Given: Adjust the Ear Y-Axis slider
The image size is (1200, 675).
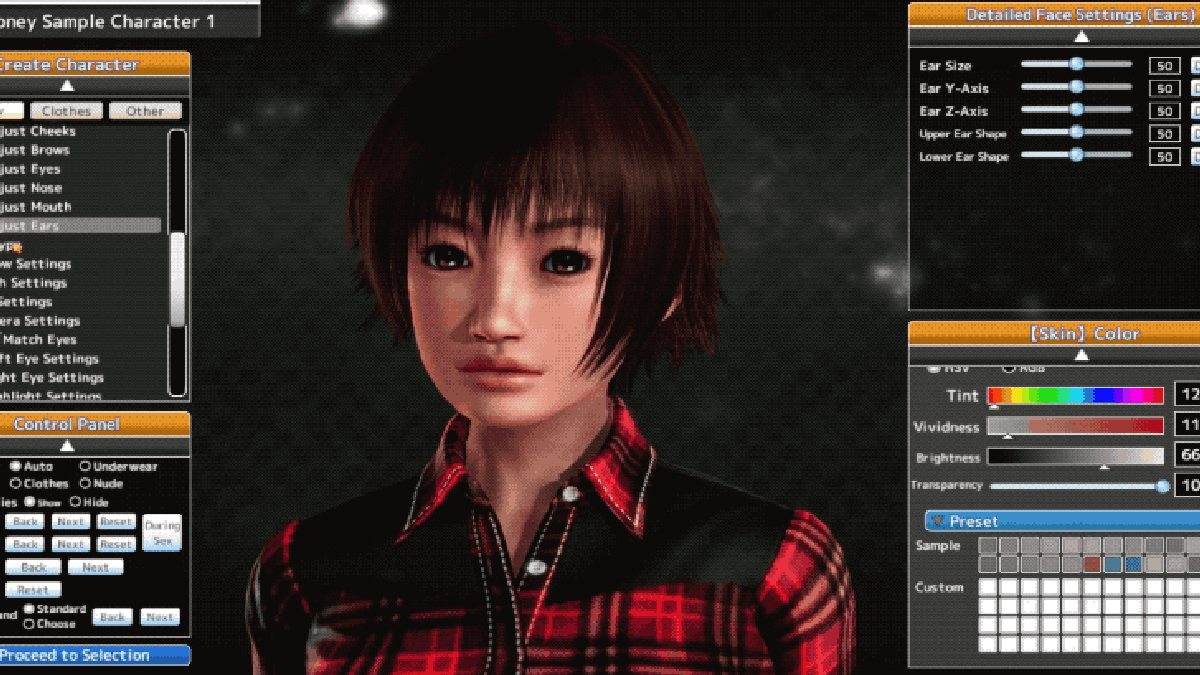Looking at the screenshot, I should [1076, 87].
